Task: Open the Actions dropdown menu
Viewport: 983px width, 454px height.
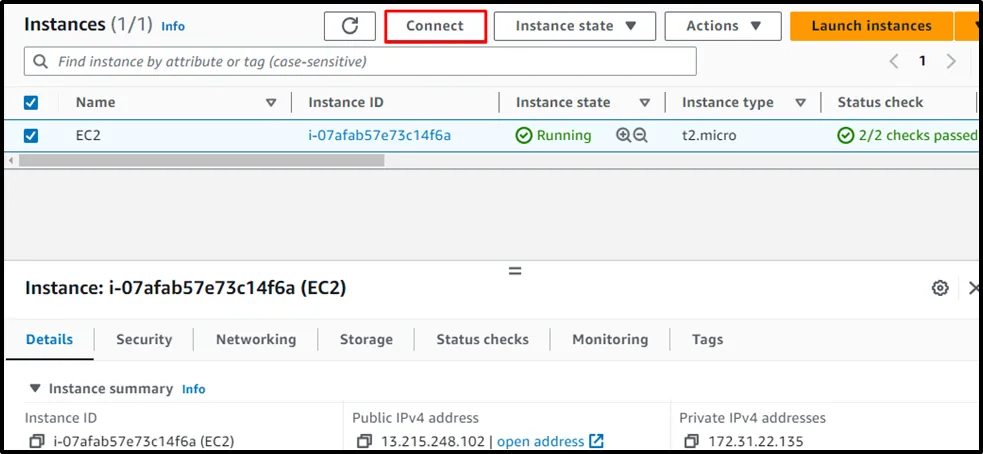Action: 724,26
